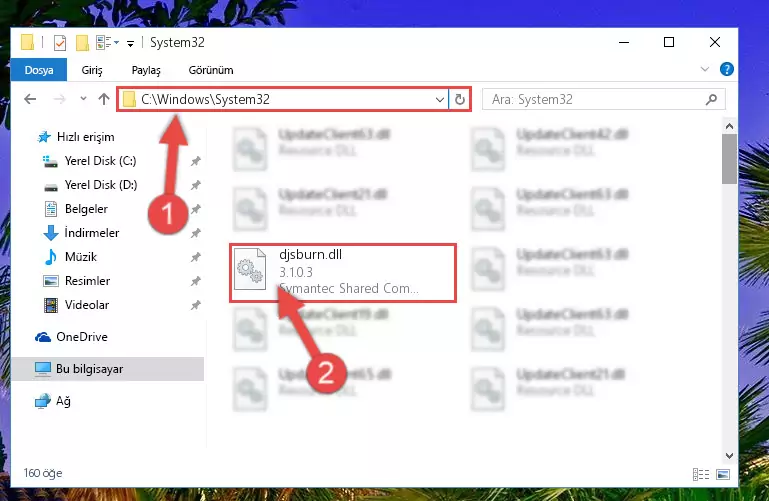Select Hızlı erişim in the sidebar
769x501 pixels.
click(x=85, y=137)
